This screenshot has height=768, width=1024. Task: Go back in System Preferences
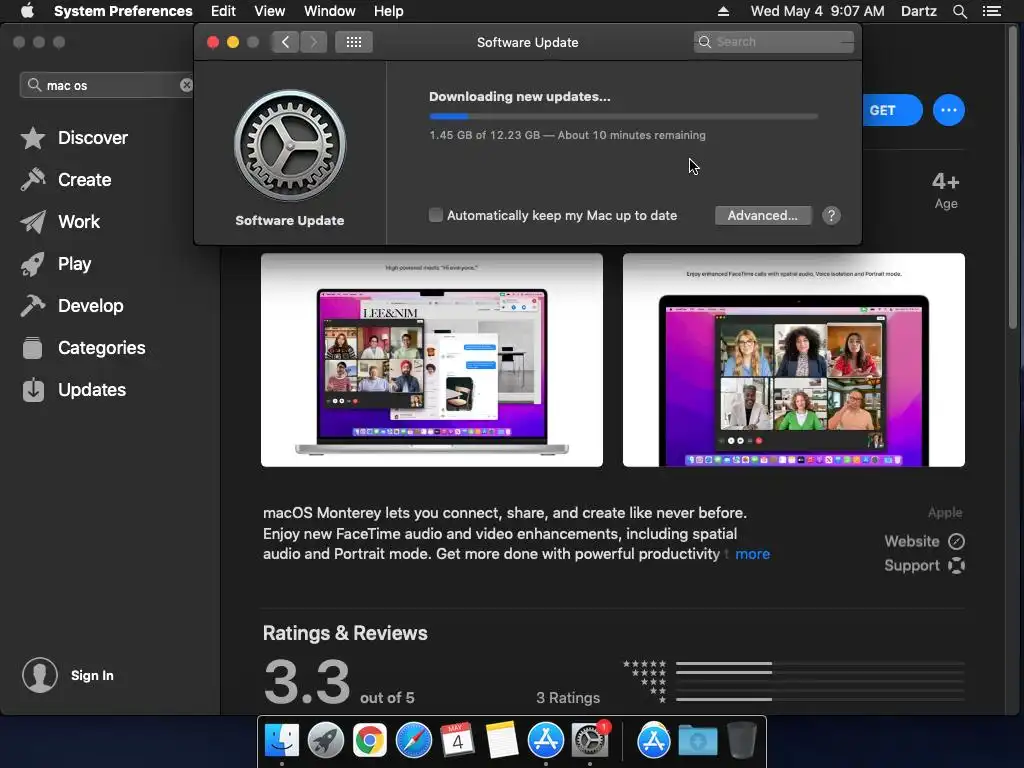[285, 42]
